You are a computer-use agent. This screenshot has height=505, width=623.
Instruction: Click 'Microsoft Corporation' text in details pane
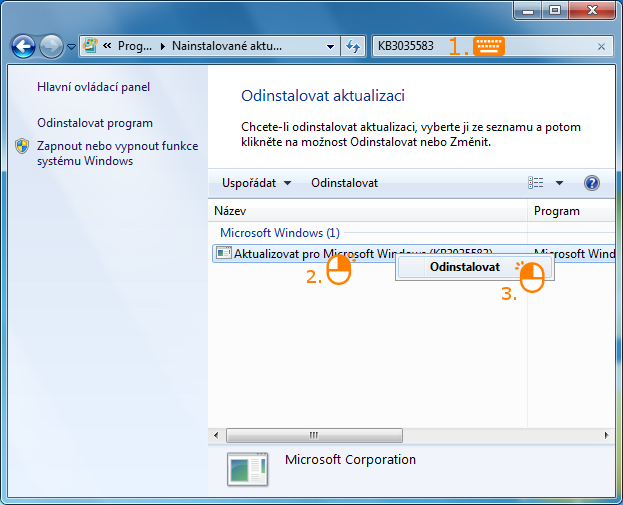[x=350, y=460]
